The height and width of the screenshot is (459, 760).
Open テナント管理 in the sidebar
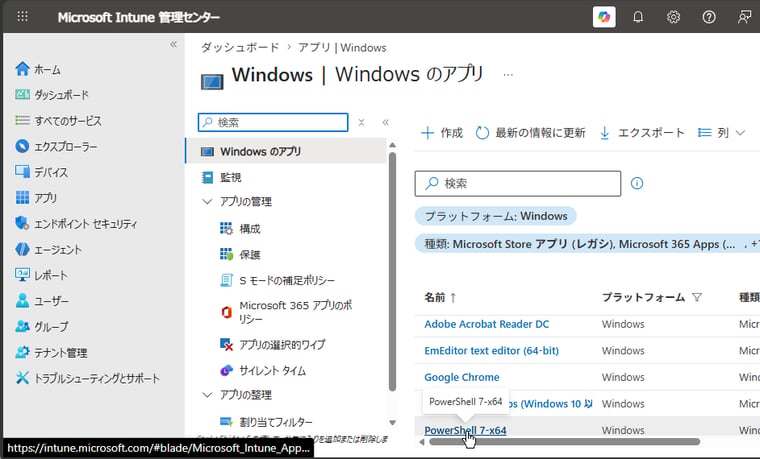[x=51, y=352]
